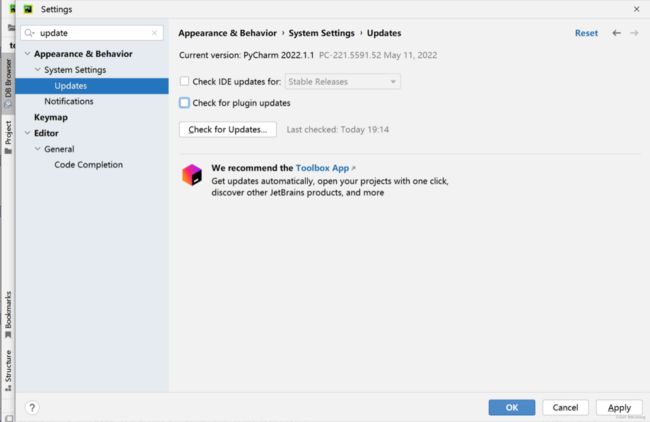Open the Project tool window
The height and width of the screenshot is (422, 650).
(8, 137)
